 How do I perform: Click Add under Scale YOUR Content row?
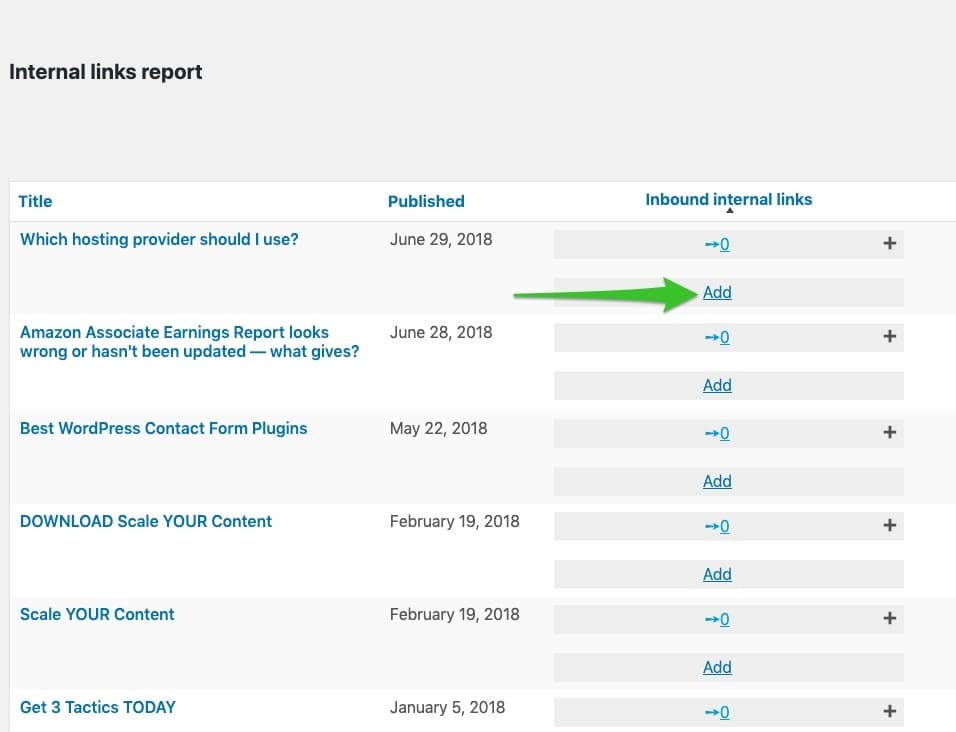tap(717, 667)
